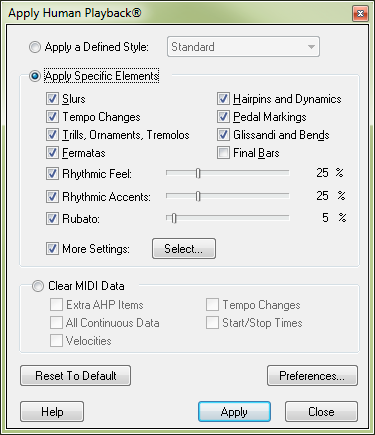Open the Preferences... dialog button

tap(312, 376)
